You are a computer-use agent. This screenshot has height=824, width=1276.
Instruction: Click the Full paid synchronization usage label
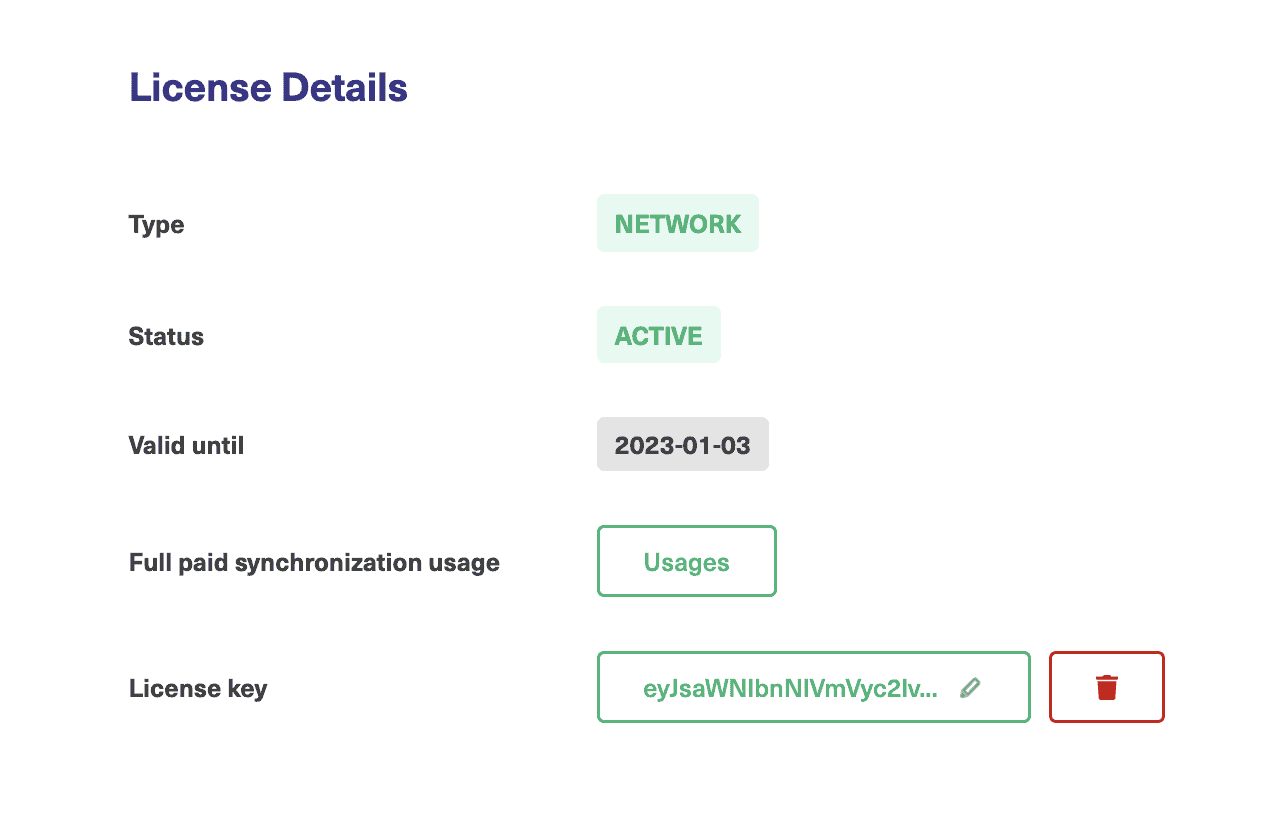tap(313, 562)
